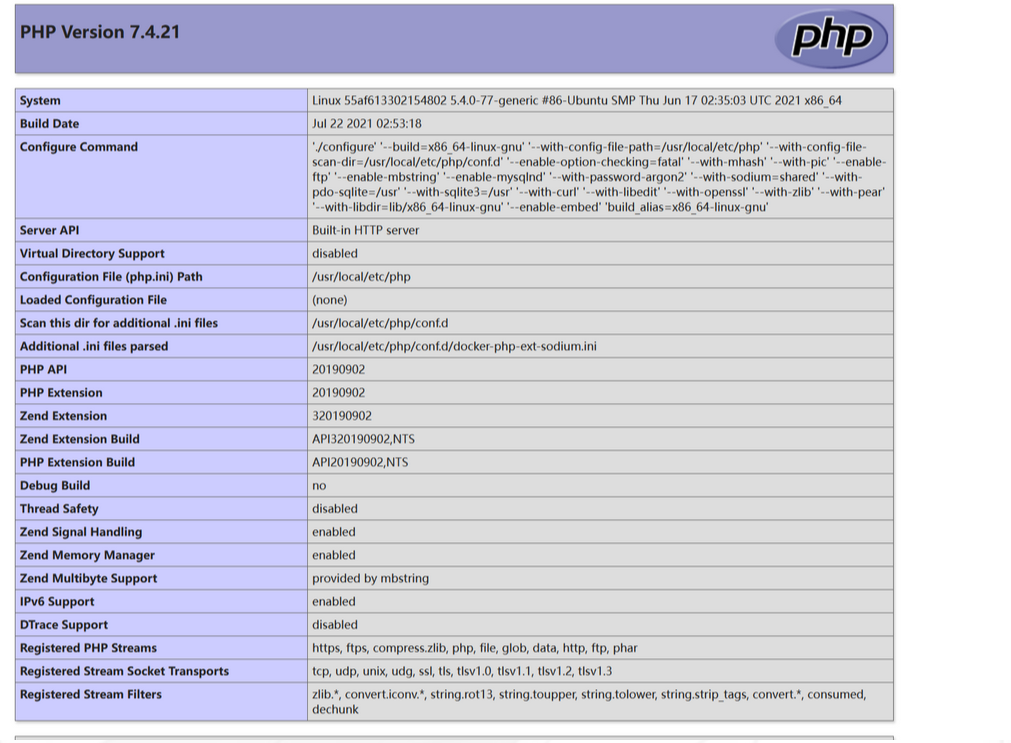Select the 'provided by mbstring' value
The image size is (1011, 743).
[370, 579]
